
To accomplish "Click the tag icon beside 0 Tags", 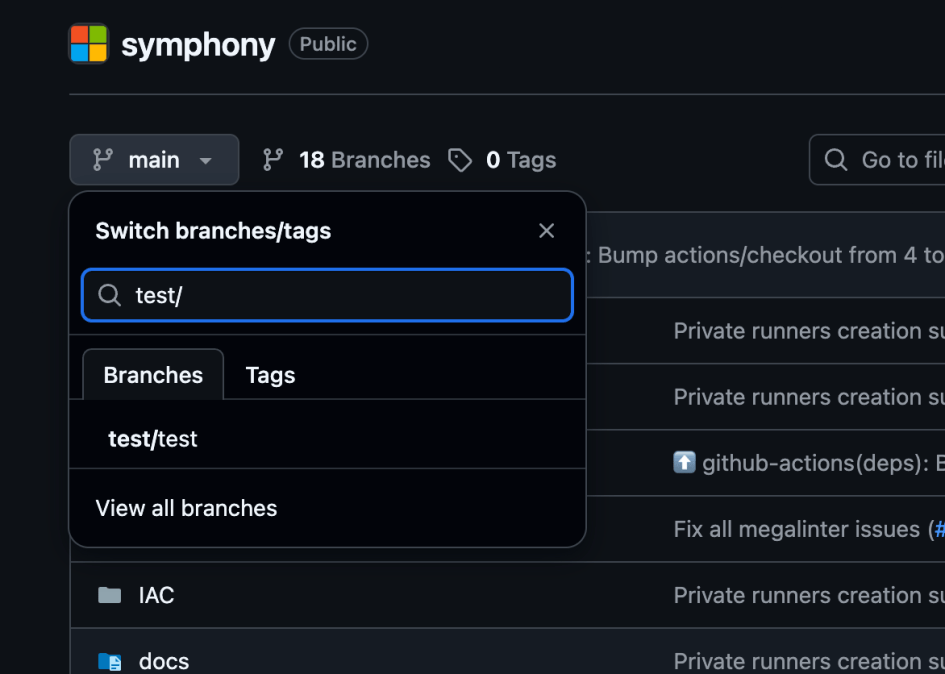I will coord(460,160).
